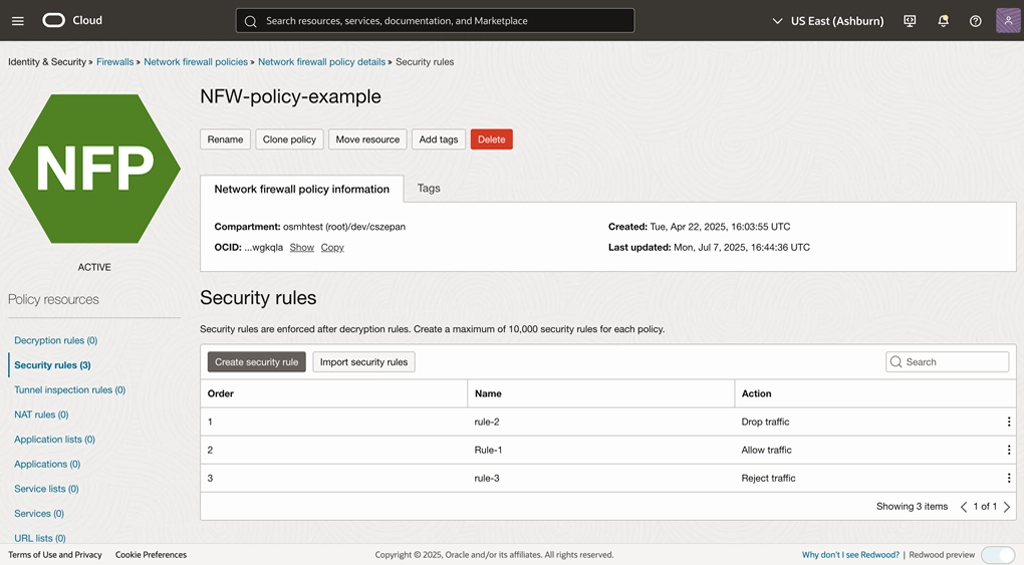Copy the OCID via Copy link

[332, 247]
